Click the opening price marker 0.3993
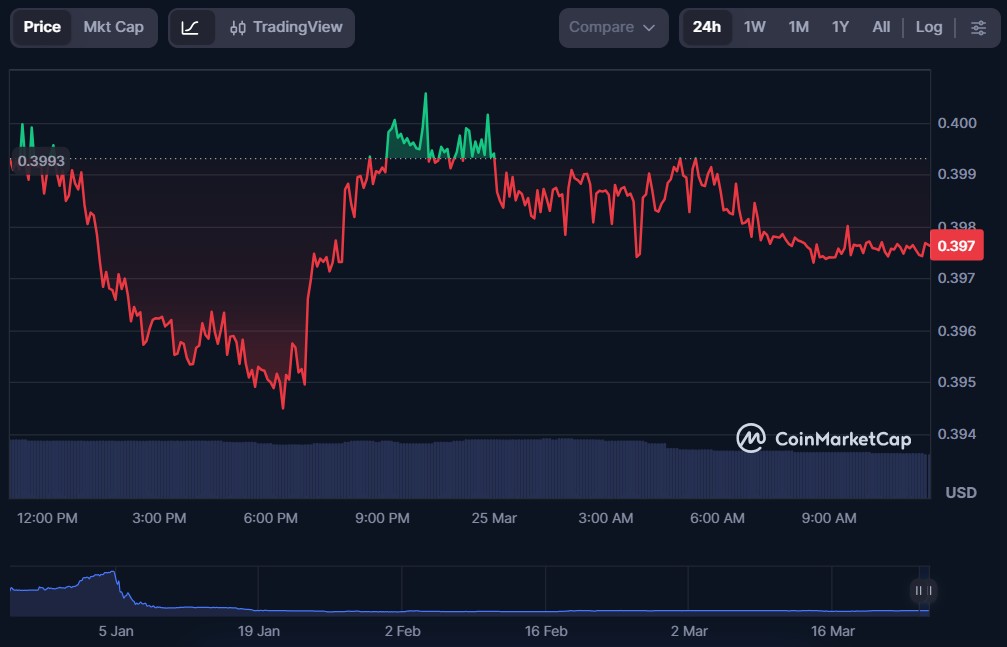The width and height of the screenshot is (1007, 647). coord(41,160)
